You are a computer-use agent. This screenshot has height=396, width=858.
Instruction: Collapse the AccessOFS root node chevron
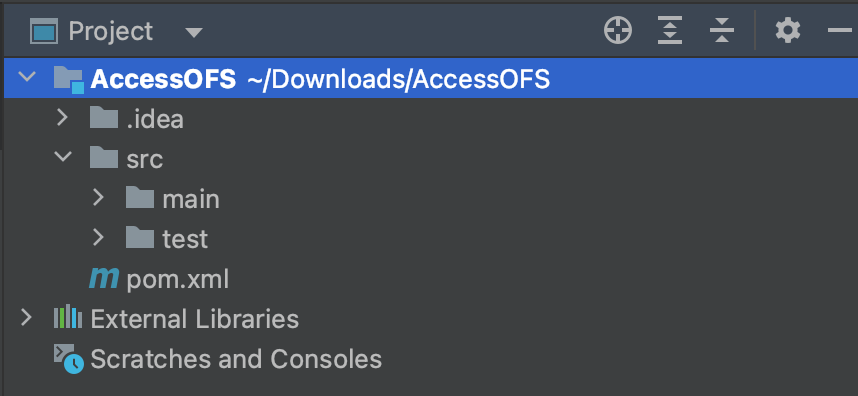[26, 77]
